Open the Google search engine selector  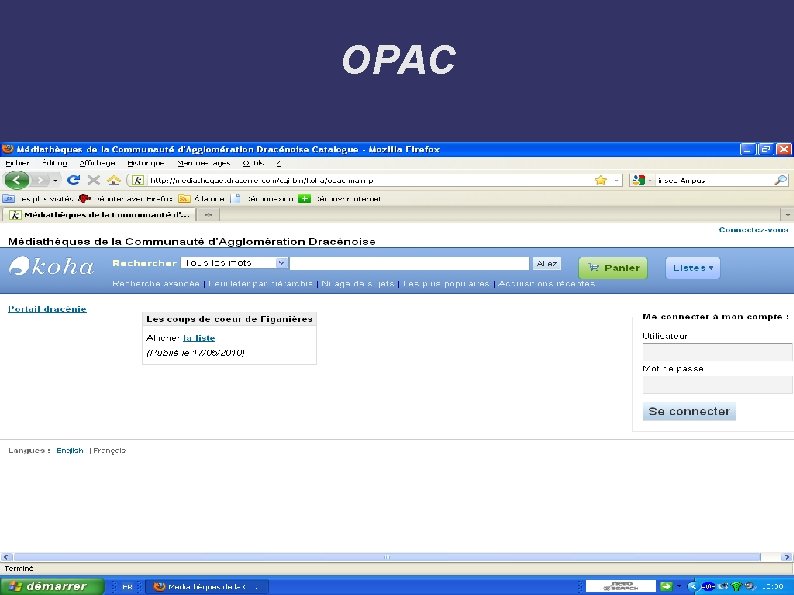click(x=641, y=180)
